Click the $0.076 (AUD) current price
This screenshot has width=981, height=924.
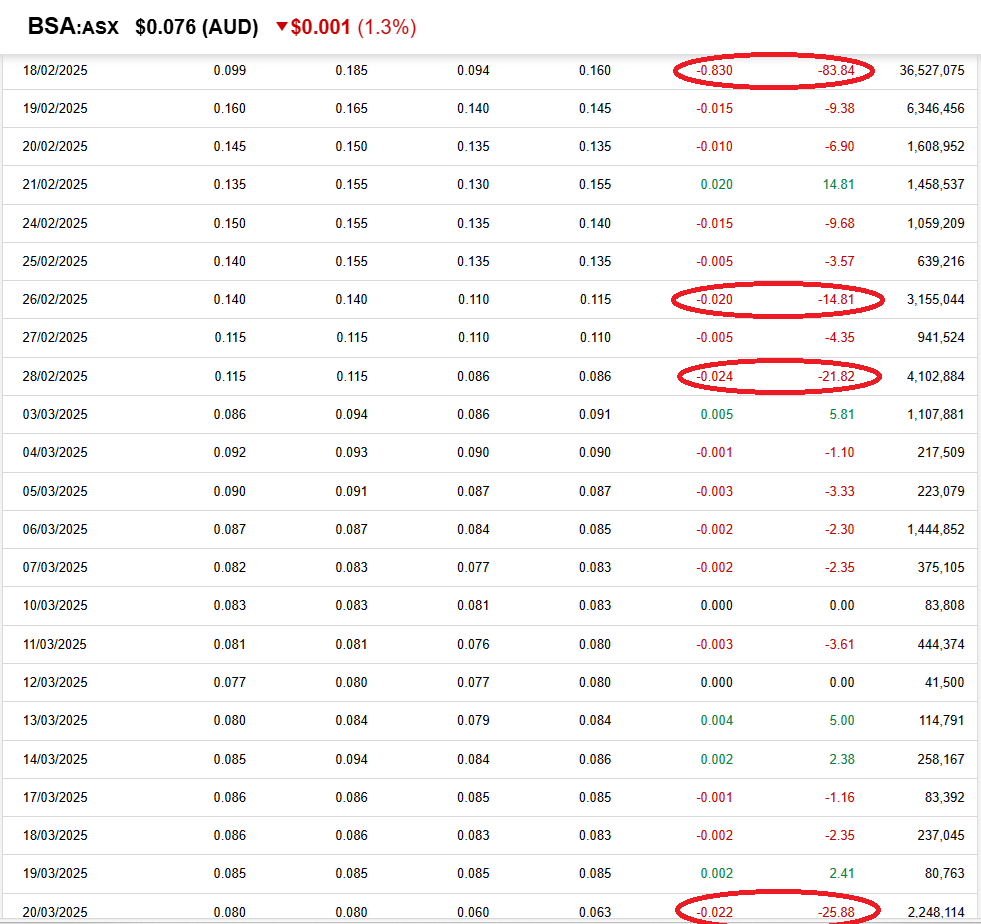[197, 27]
